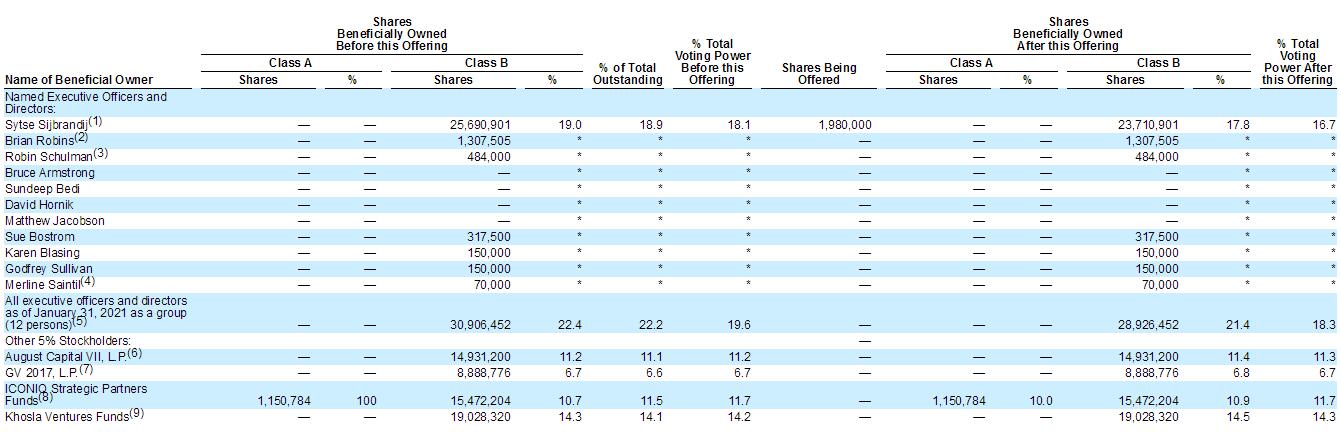Select Merline Saintil's 70,000 shares before offering
This screenshot has width=1341, height=437.
(x=492, y=285)
